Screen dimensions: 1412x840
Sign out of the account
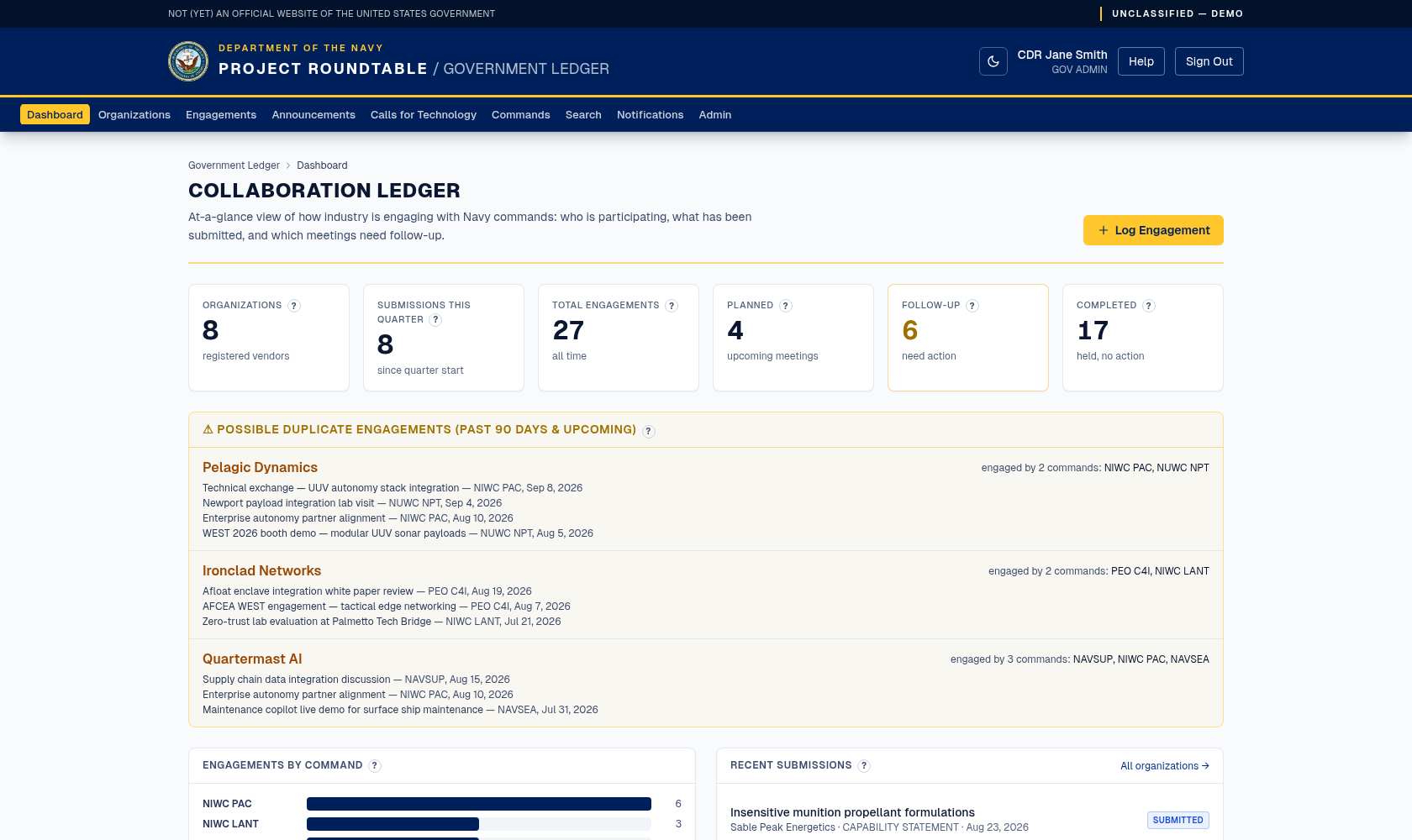(x=1209, y=61)
